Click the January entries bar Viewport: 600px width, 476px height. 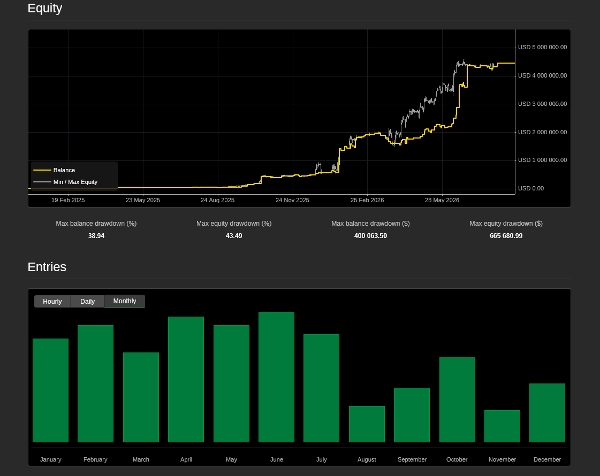[x=51, y=390]
